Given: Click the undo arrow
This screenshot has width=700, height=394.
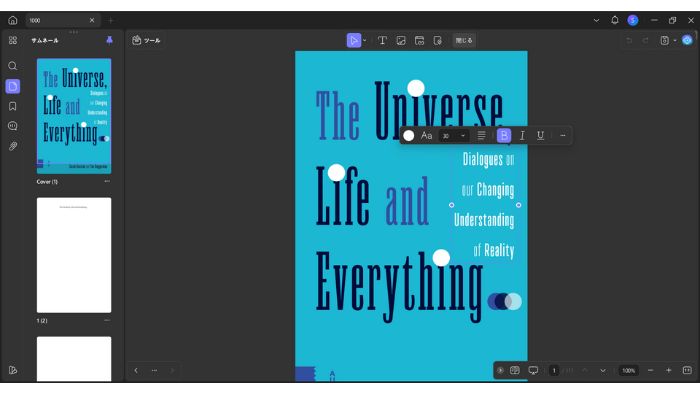Looking at the screenshot, I should [629, 41].
